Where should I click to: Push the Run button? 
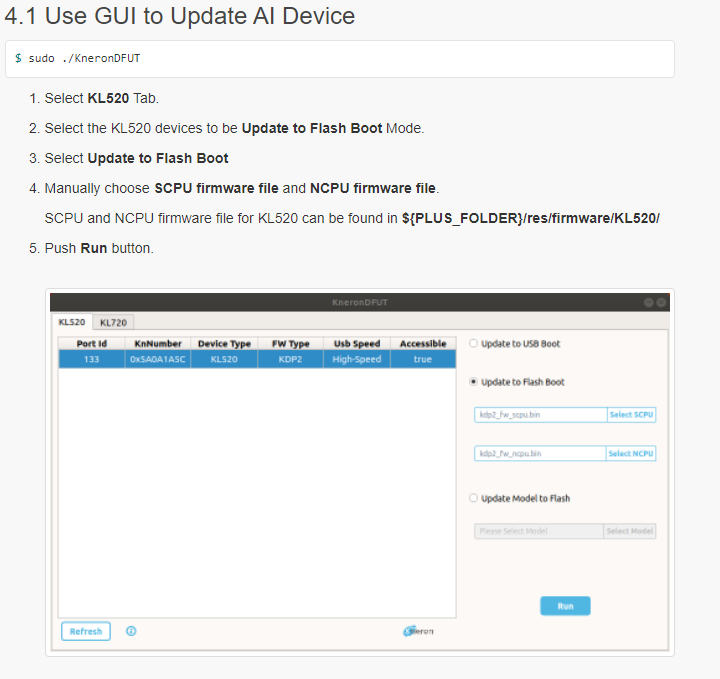coord(565,606)
